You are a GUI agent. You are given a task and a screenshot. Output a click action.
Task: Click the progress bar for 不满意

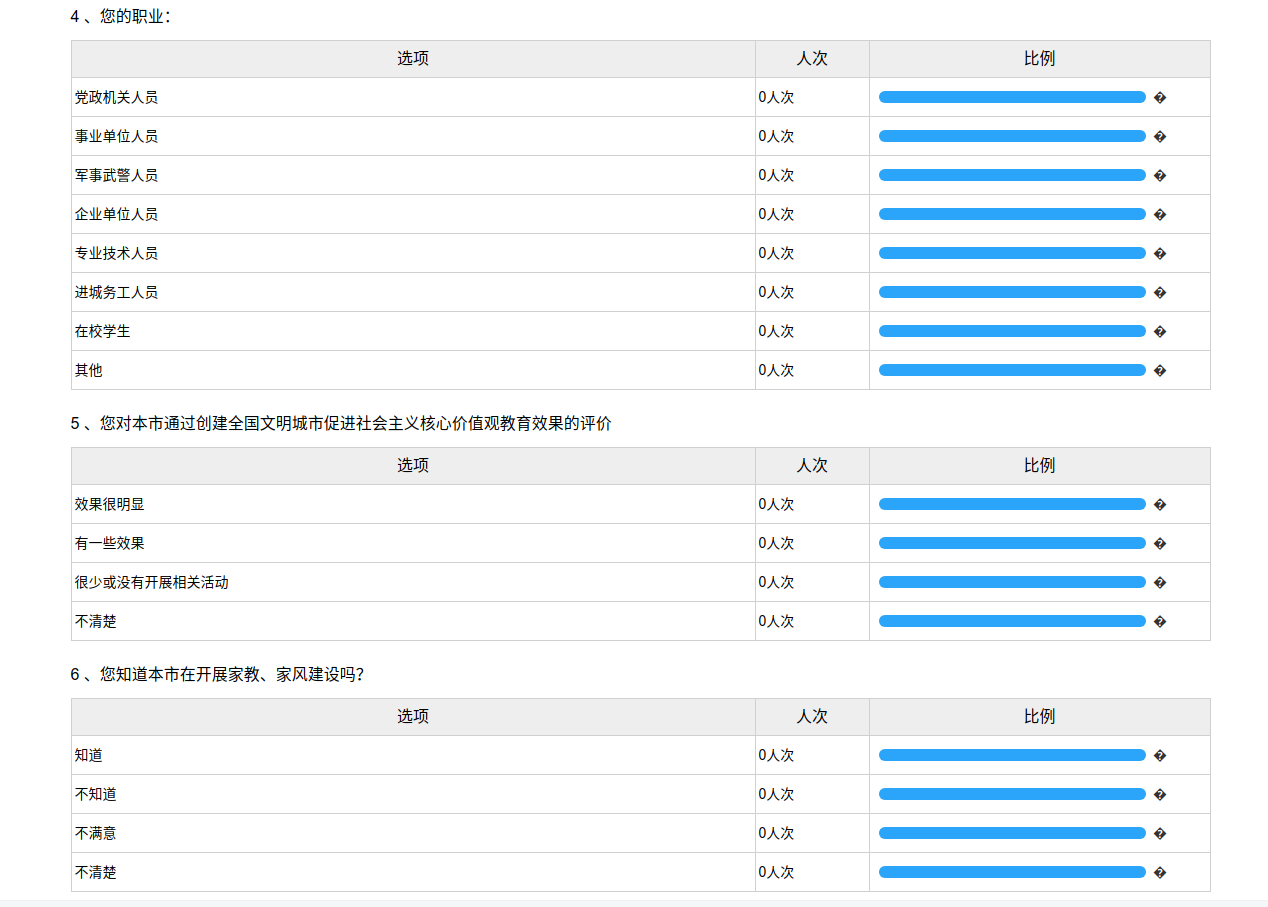click(x=1012, y=833)
